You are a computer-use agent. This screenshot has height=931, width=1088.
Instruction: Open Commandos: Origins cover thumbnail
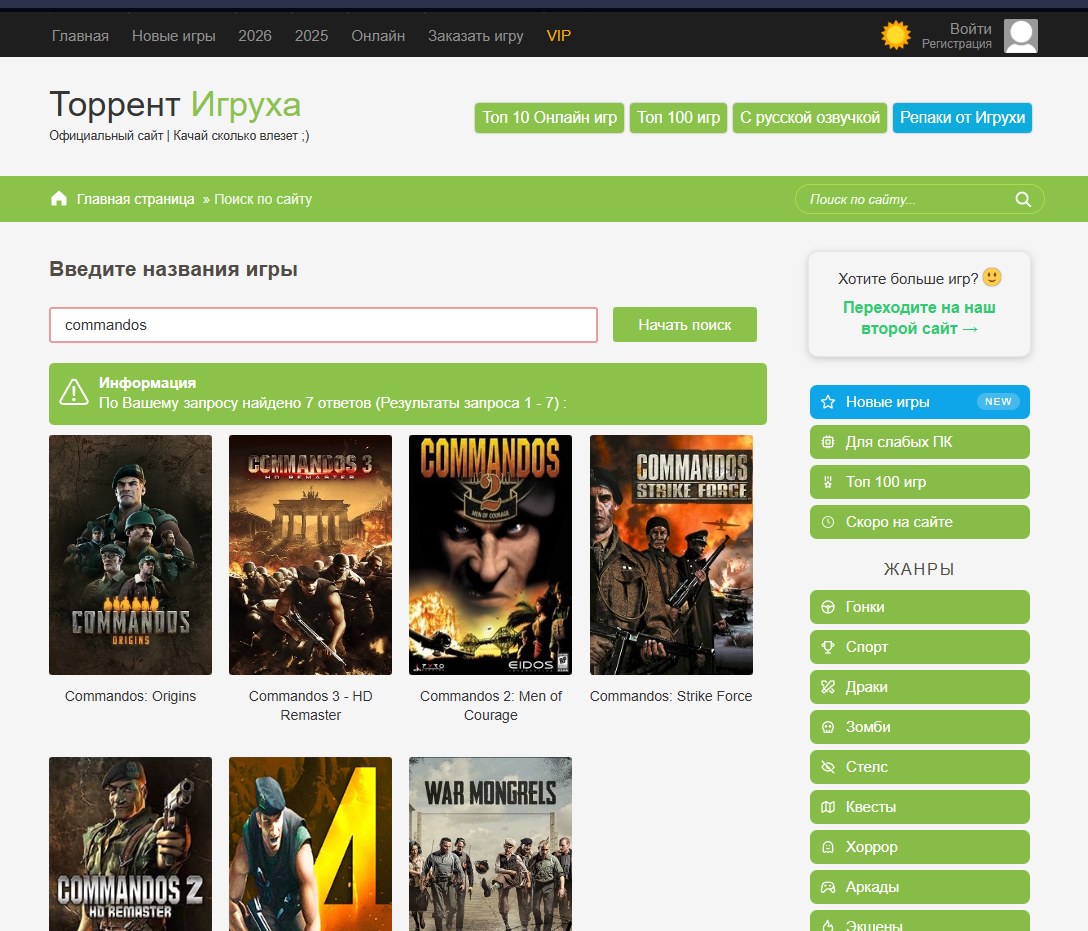coord(130,555)
